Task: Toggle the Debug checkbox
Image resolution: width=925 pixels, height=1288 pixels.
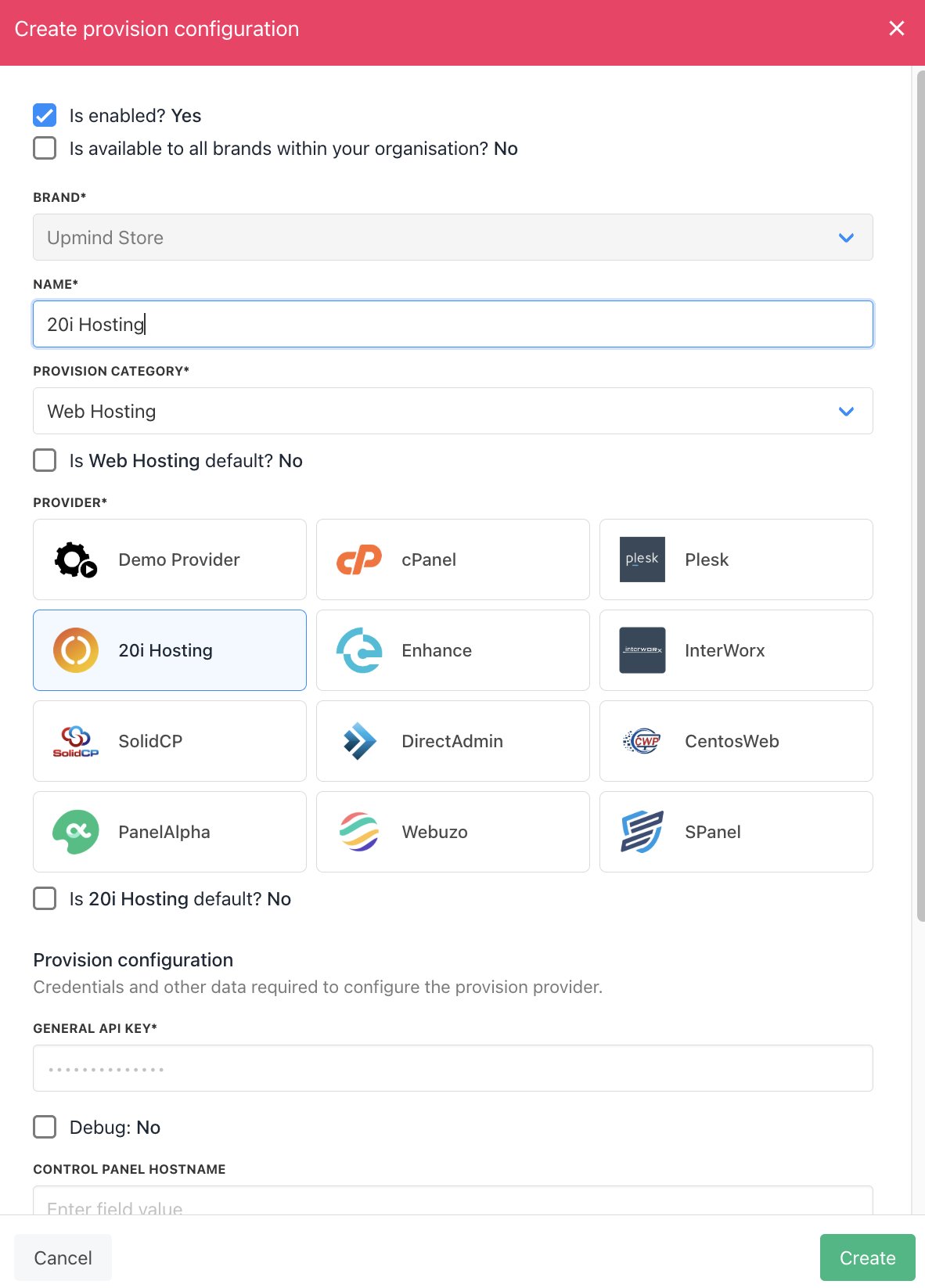Action: coord(45,1127)
